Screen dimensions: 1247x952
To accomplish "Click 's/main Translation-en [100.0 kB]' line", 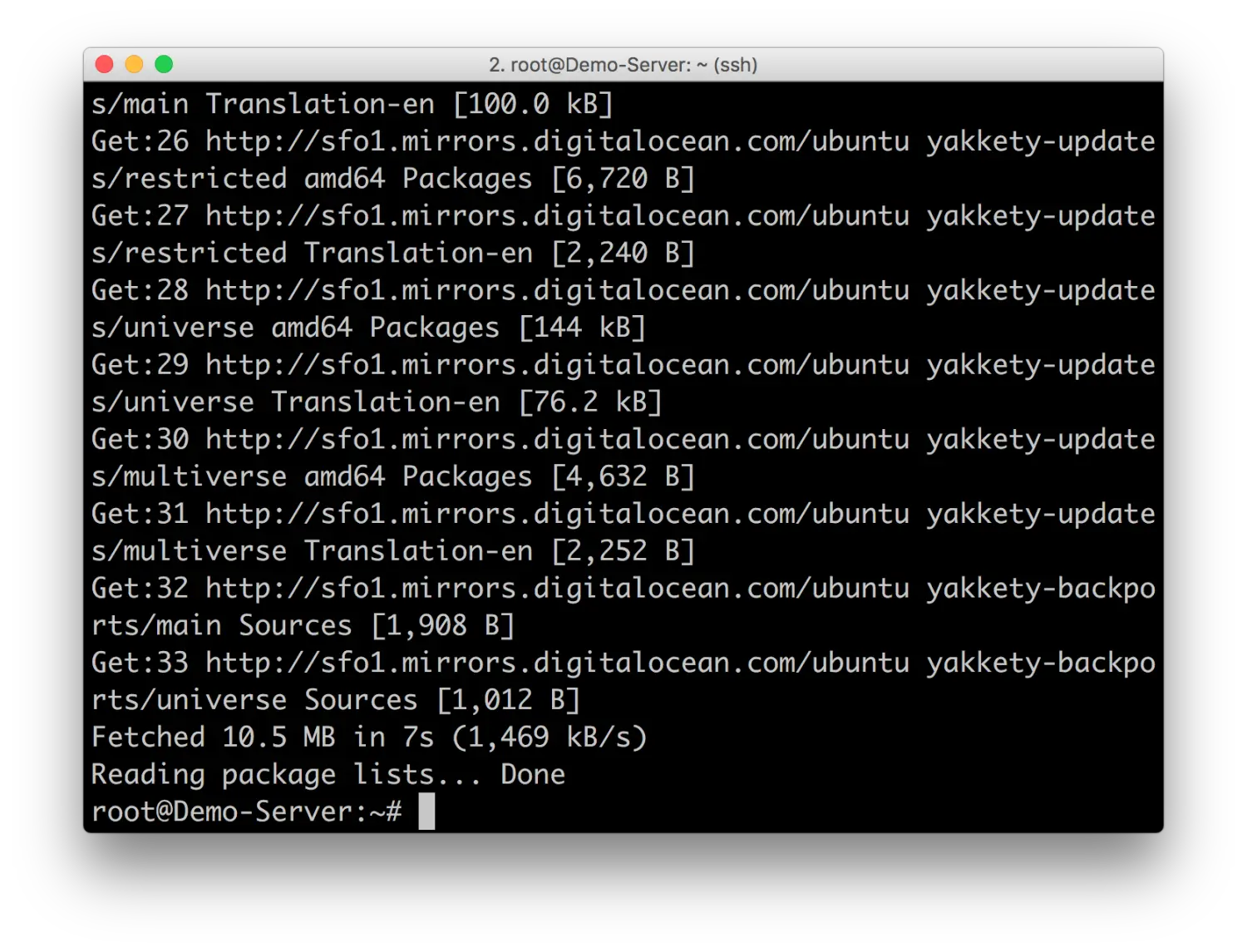I will coord(352,104).
